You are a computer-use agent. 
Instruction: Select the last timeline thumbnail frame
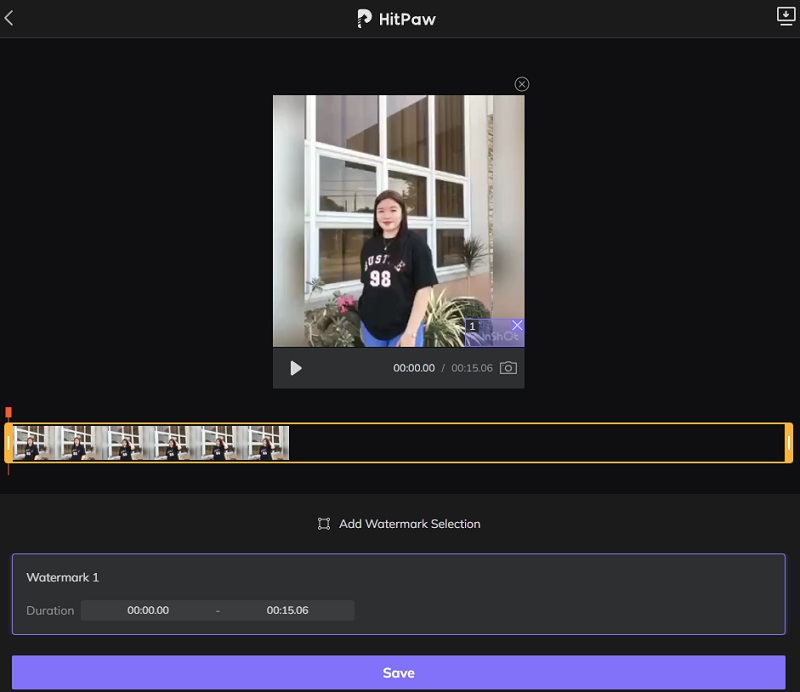coord(266,443)
